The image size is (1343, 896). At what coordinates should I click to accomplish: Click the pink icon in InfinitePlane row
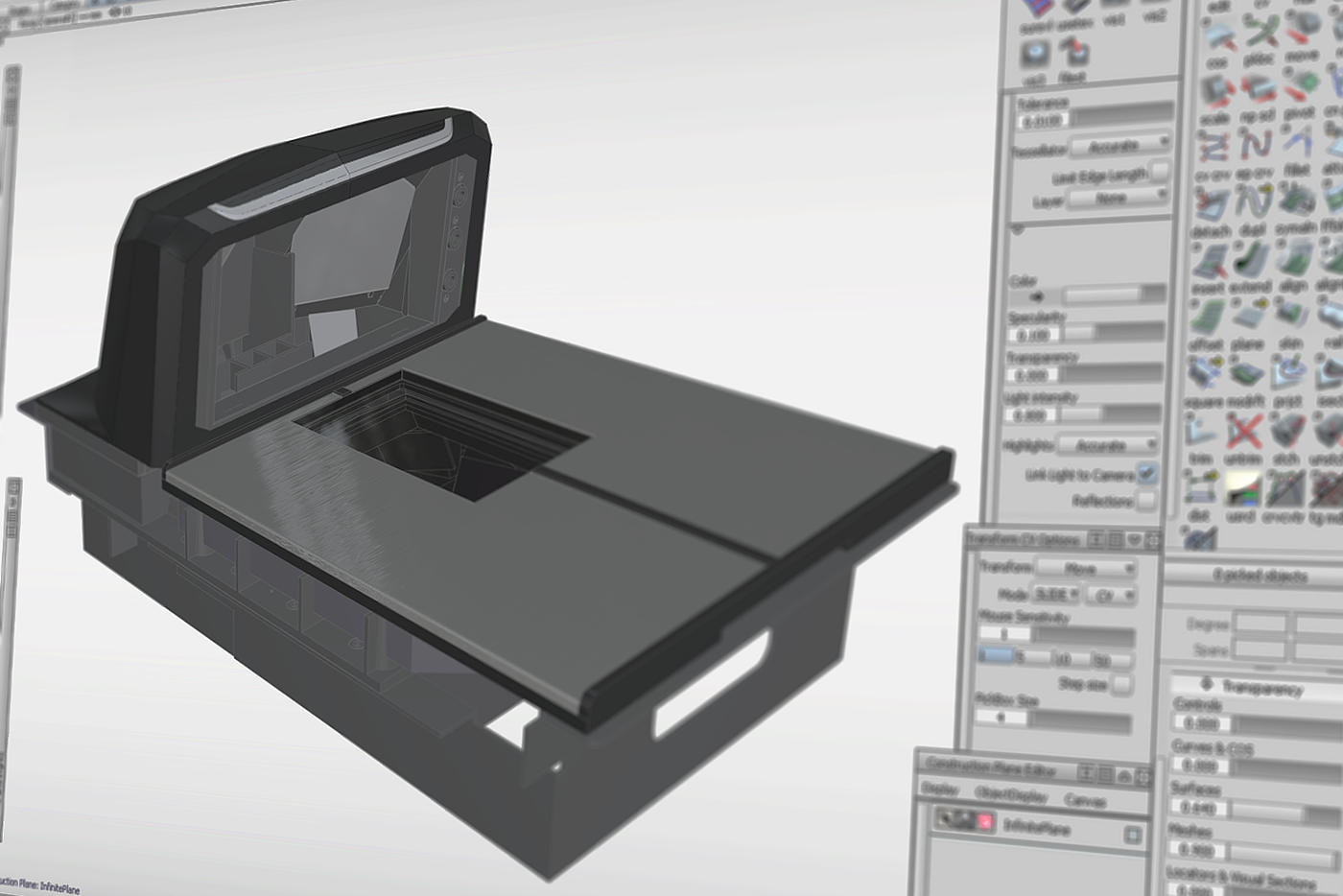pyautogui.click(x=984, y=822)
